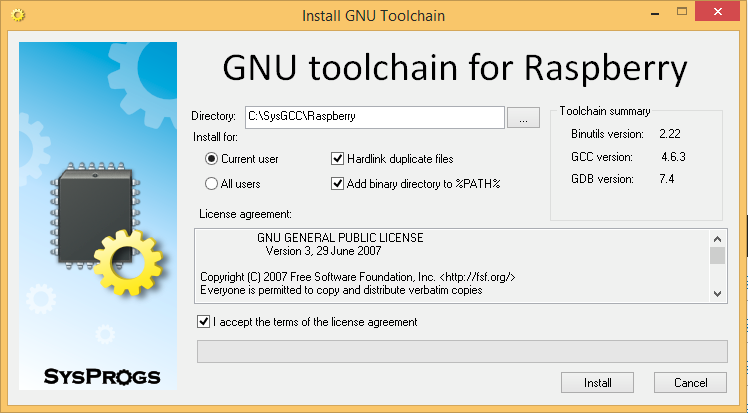Start installation with the Install button
Screen dimensions: 748x413
pos(597,383)
